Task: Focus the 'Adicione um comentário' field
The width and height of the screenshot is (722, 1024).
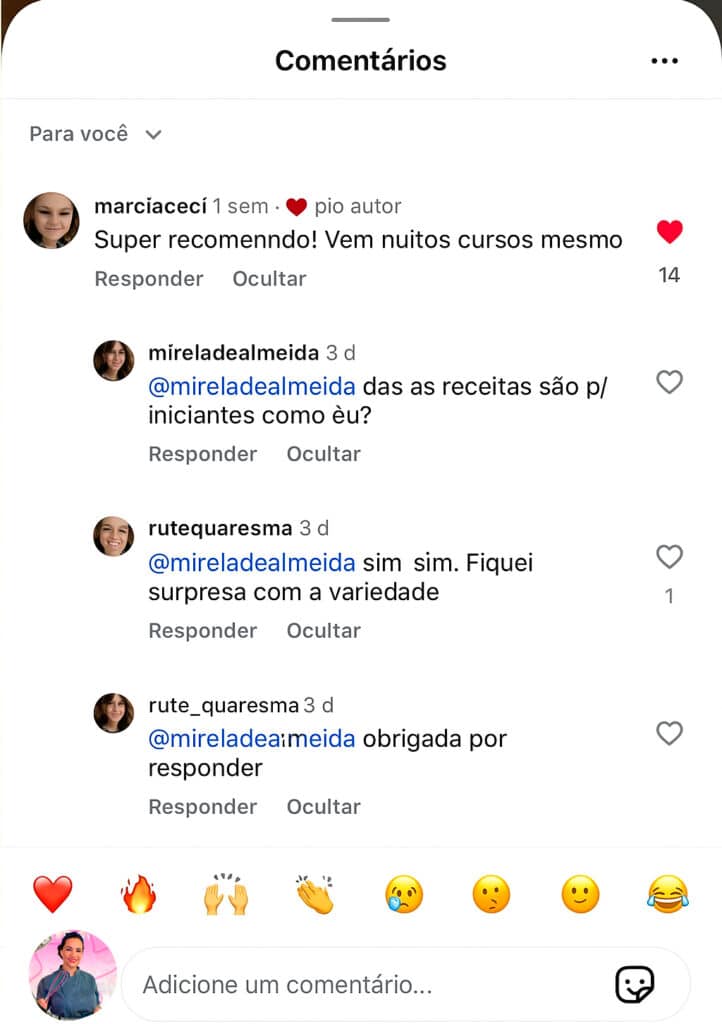Action: pos(370,984)
